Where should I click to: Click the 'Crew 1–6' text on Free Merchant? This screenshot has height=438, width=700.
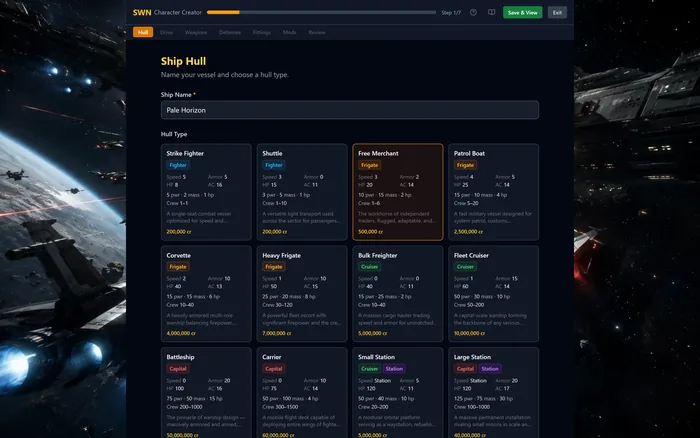tap(369, 203)
